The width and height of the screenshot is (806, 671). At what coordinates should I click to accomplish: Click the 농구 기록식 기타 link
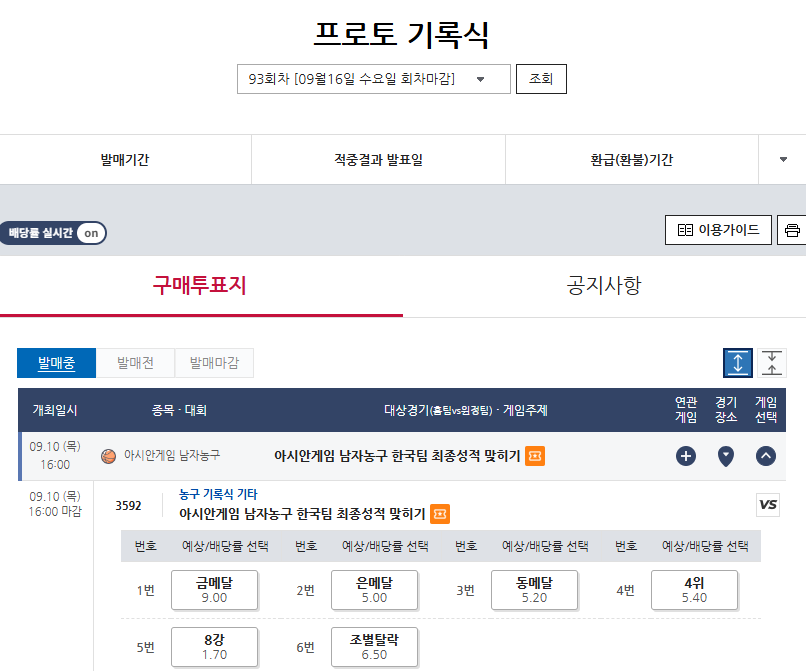tap(218, 494)
